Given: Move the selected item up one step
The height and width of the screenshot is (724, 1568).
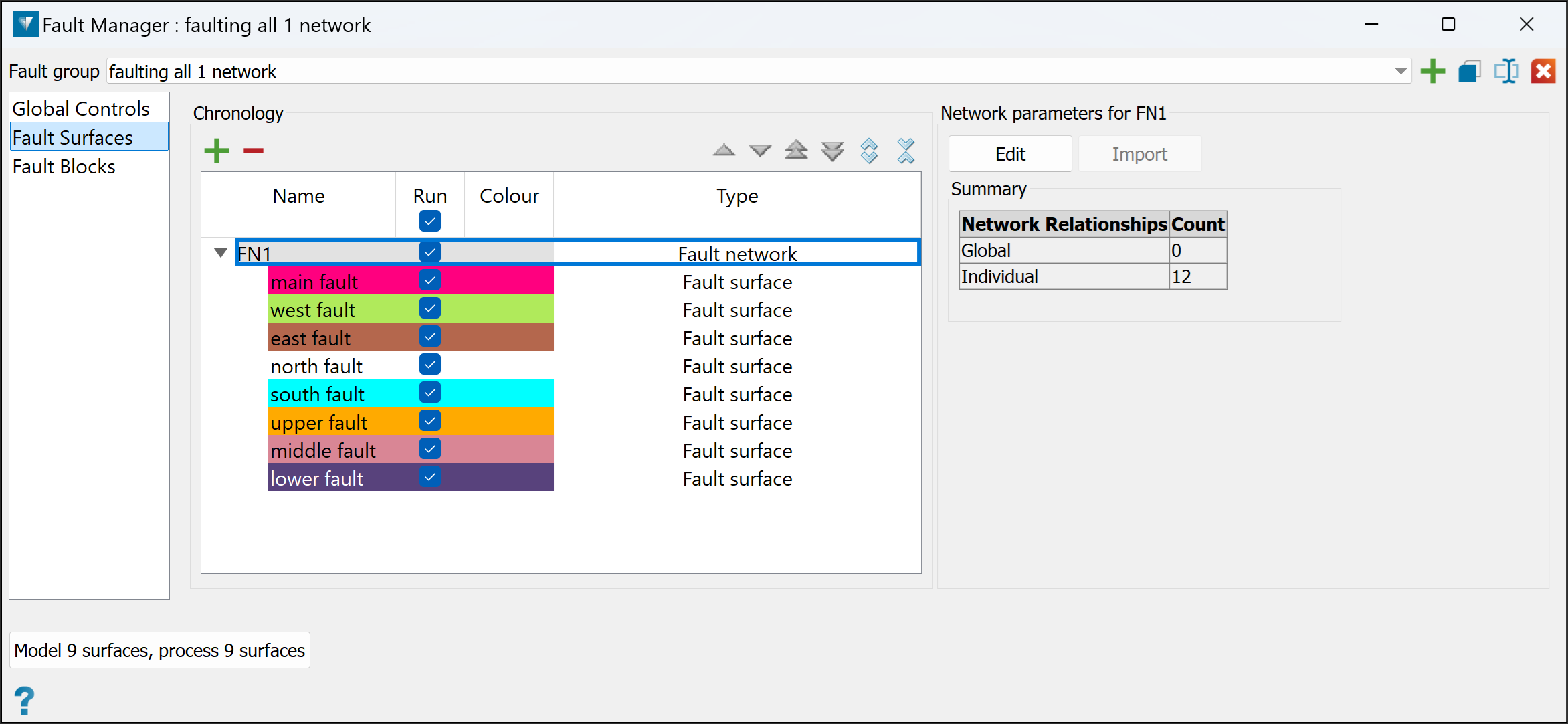Looking at the screenshot, I should point(724,151).
